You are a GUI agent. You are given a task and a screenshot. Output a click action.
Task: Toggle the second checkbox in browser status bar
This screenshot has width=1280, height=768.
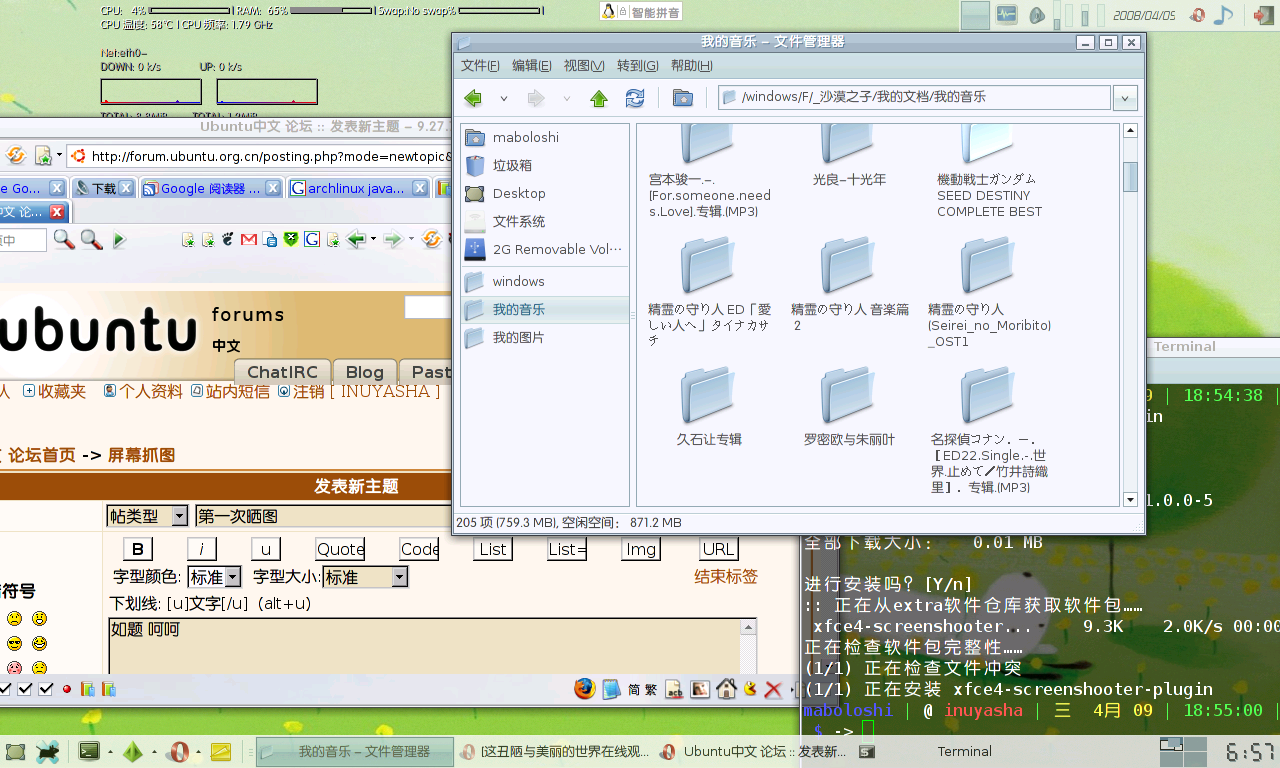pos(26,689)
